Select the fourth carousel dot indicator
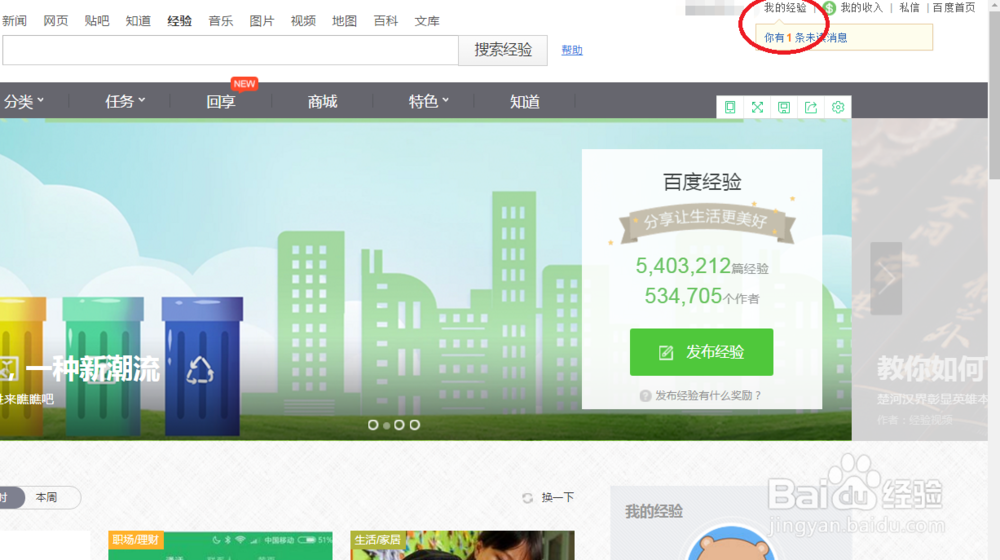 pos(415,425)
